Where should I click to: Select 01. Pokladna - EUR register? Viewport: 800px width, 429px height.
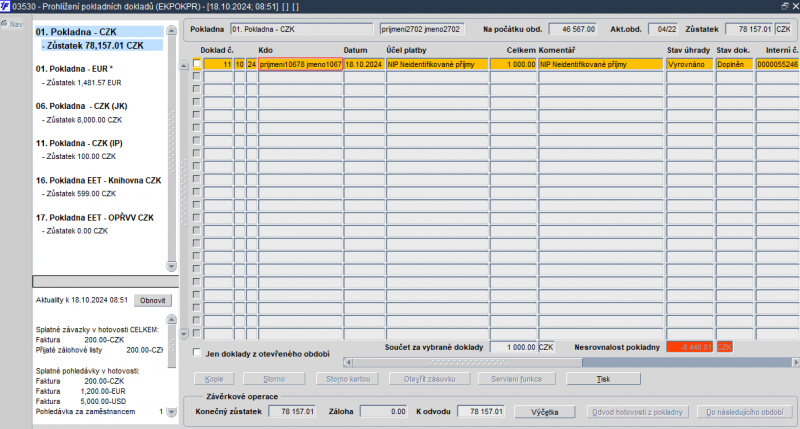point(74,69)
